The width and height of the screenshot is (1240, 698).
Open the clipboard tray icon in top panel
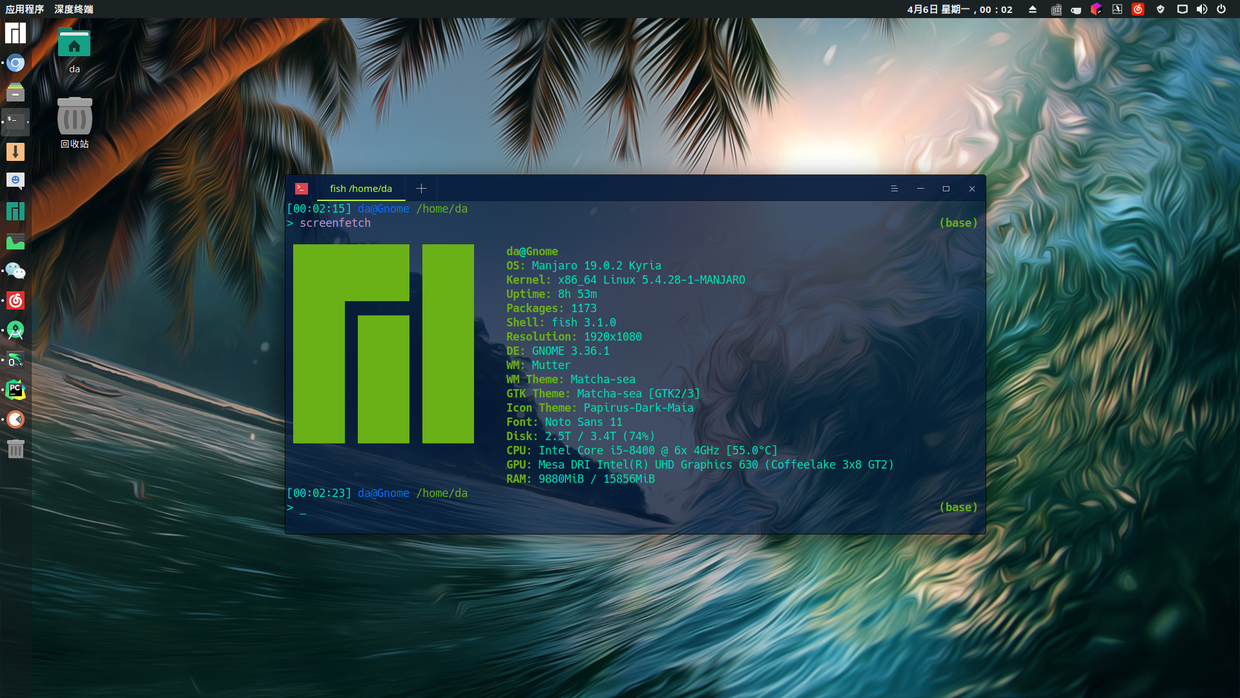1056,9
